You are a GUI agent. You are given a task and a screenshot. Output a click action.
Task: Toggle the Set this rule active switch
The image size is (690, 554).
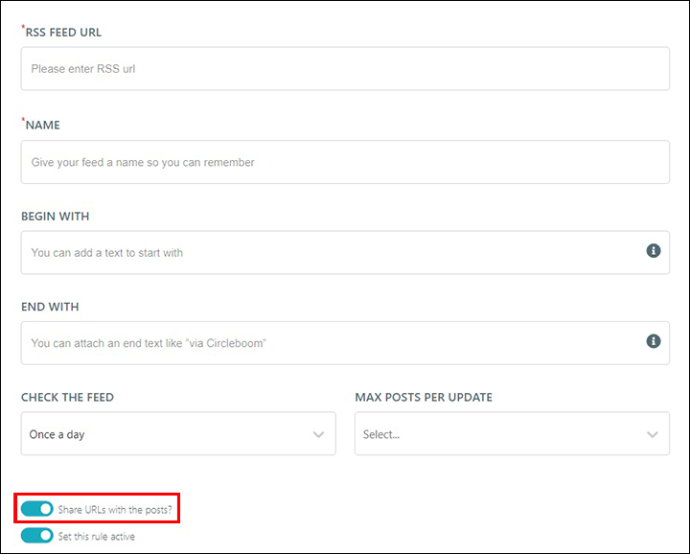(x=37, y=536)
